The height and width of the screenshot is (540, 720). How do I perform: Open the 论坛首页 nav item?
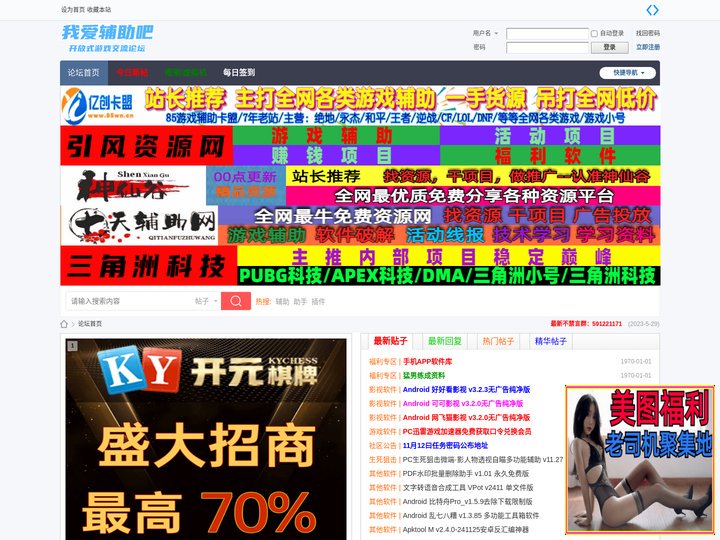pyautogui.click(x=84, y=73)
